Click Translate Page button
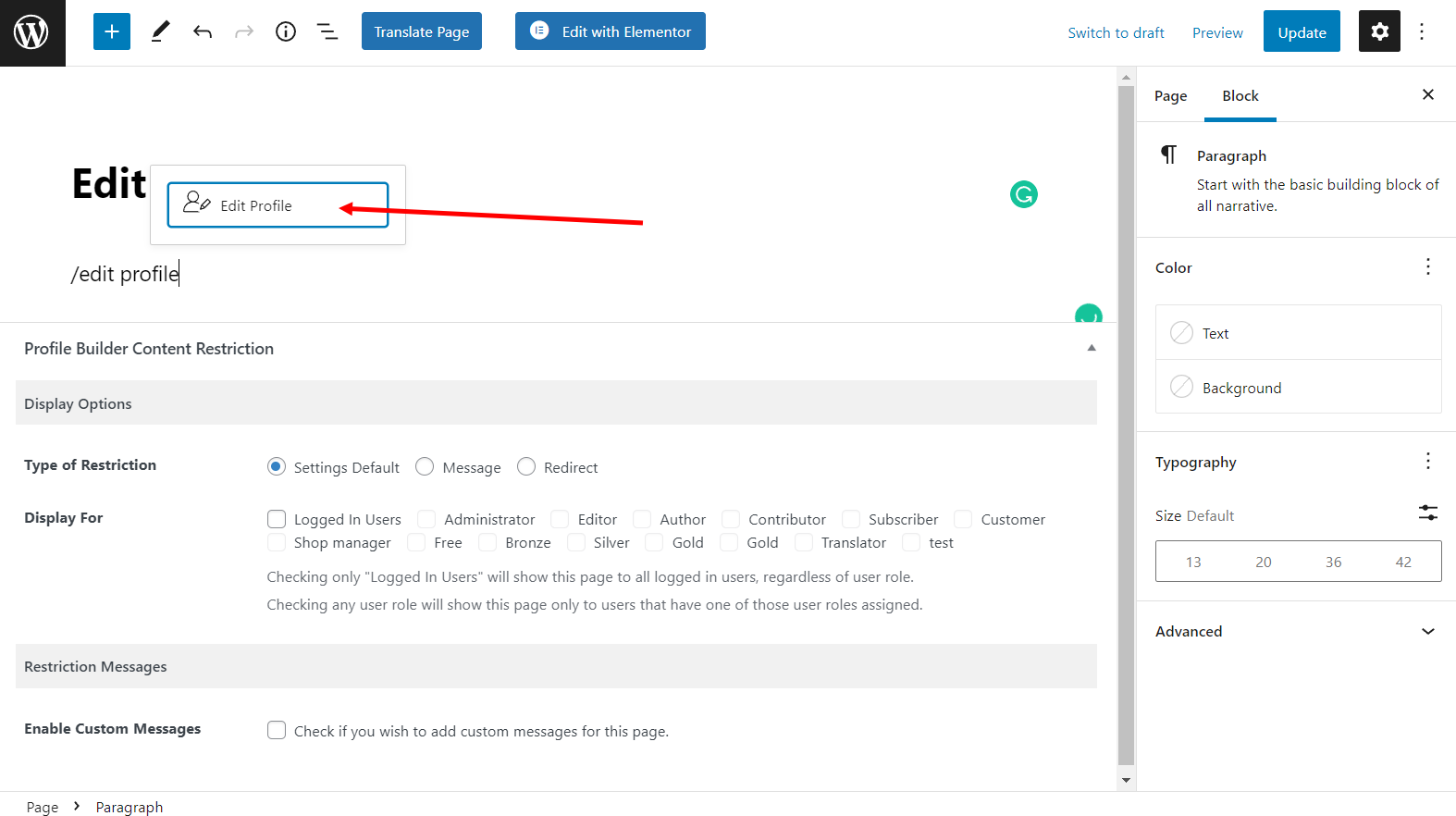Screen dimensions: 1456x816 (x=422, y=31)
